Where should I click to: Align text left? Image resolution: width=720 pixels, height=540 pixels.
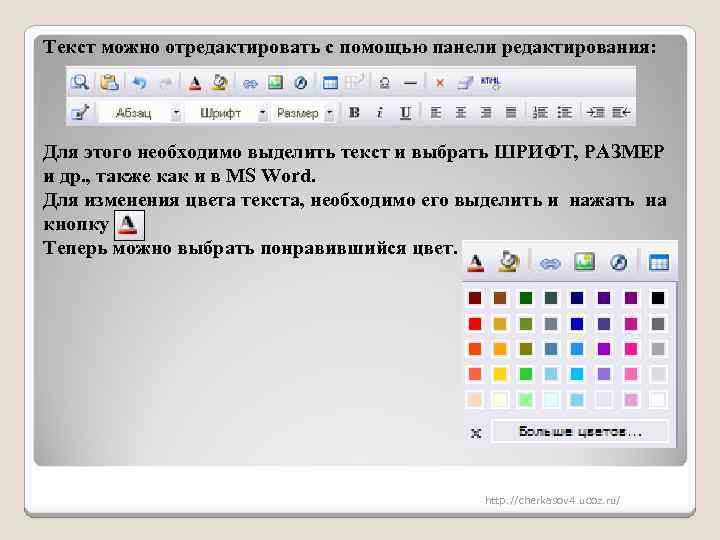tap(435, 112)
